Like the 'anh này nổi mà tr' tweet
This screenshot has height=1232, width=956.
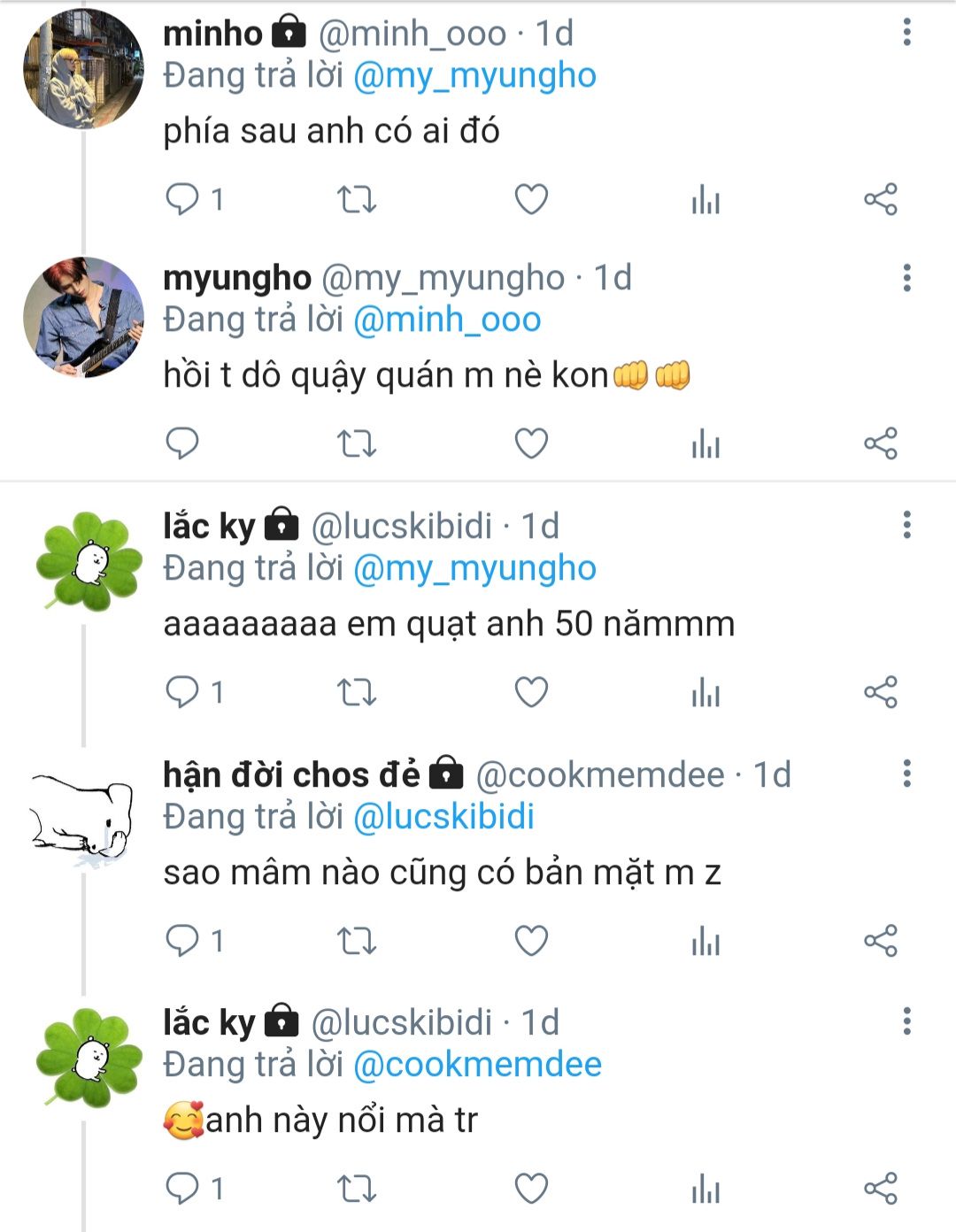531,1189
